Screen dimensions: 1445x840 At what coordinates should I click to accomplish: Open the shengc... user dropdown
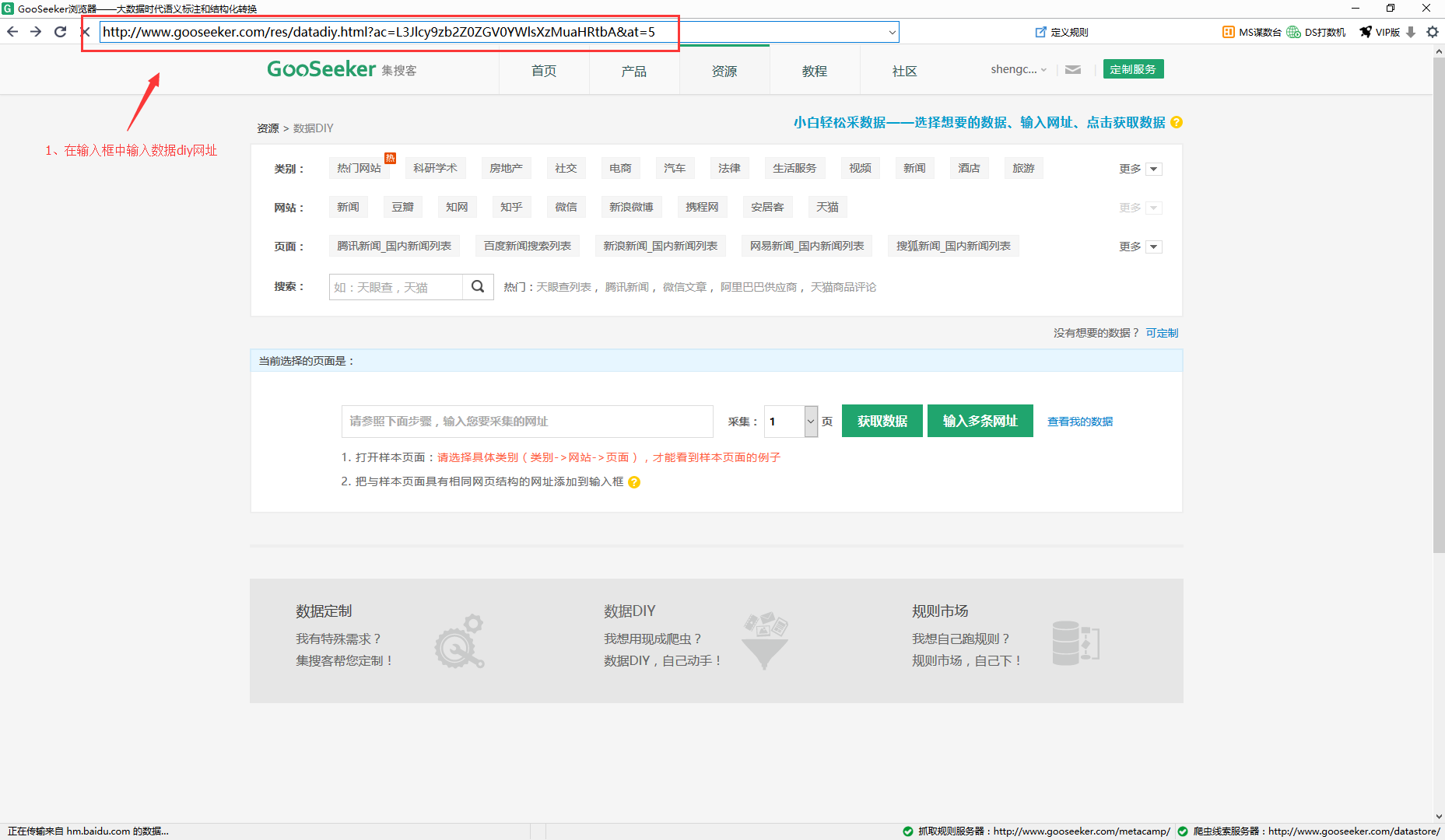[x=1019, y=69]
